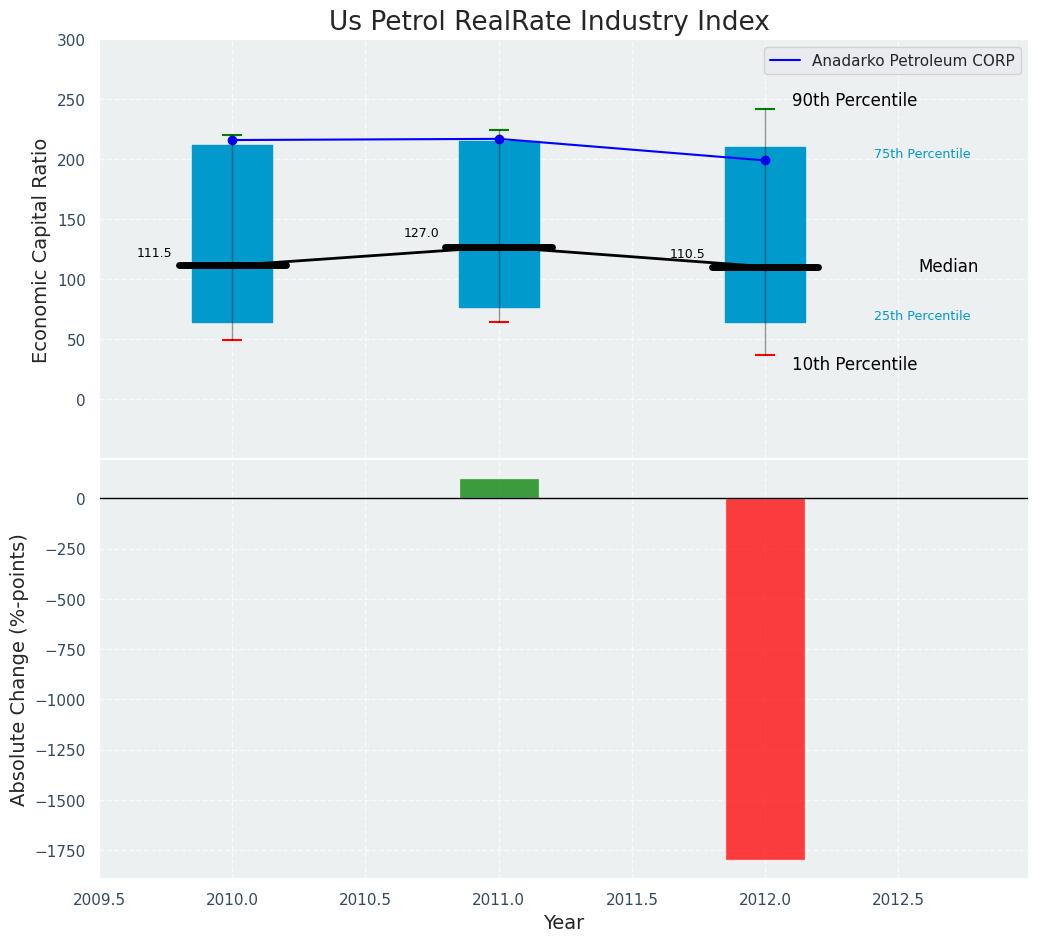The image size is (1039, 942).
Task: Click the 111.5 median value label
Action: click(x=154, y=253)
